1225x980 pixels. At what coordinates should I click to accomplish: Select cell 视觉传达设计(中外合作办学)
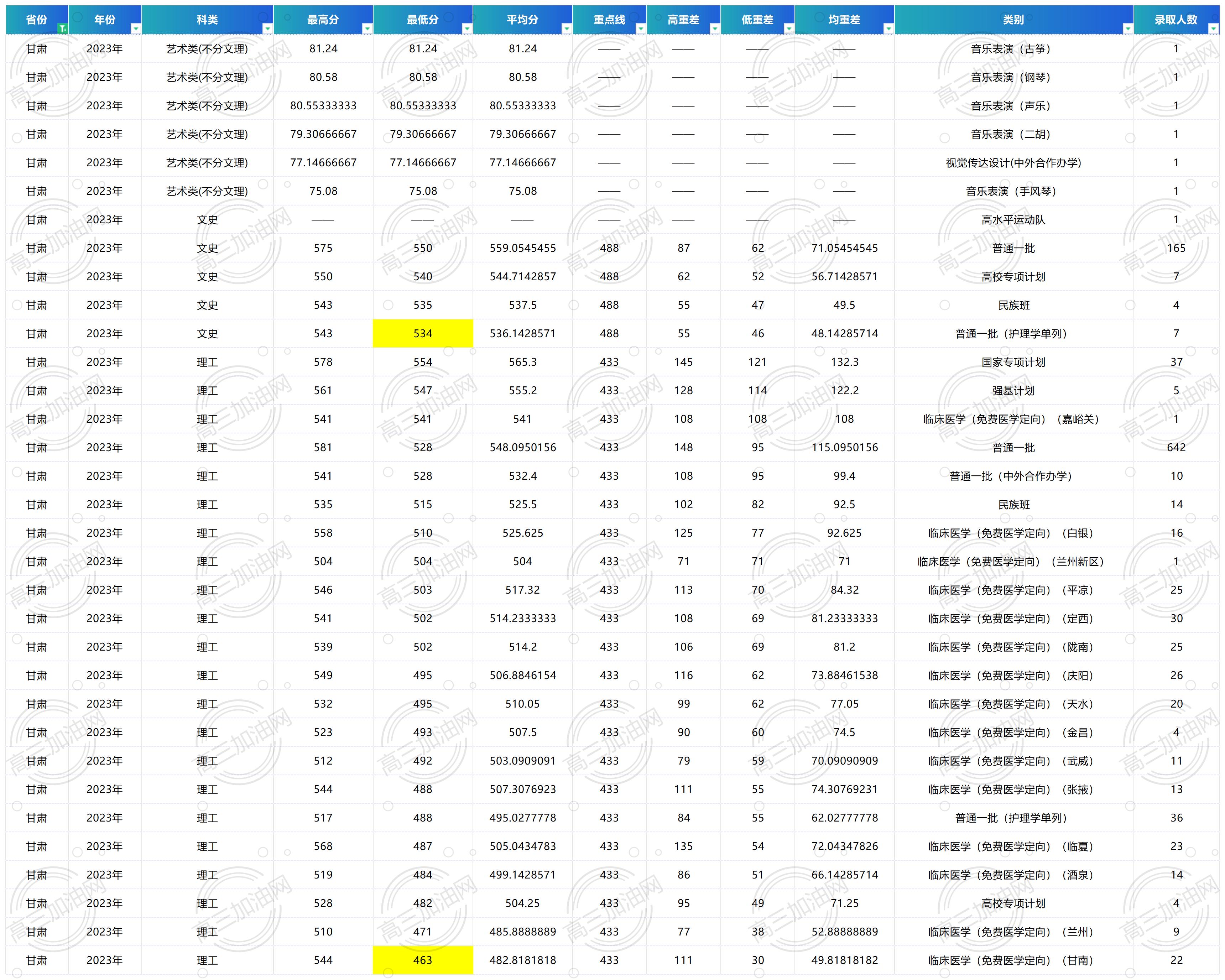tap(1013, 162)
